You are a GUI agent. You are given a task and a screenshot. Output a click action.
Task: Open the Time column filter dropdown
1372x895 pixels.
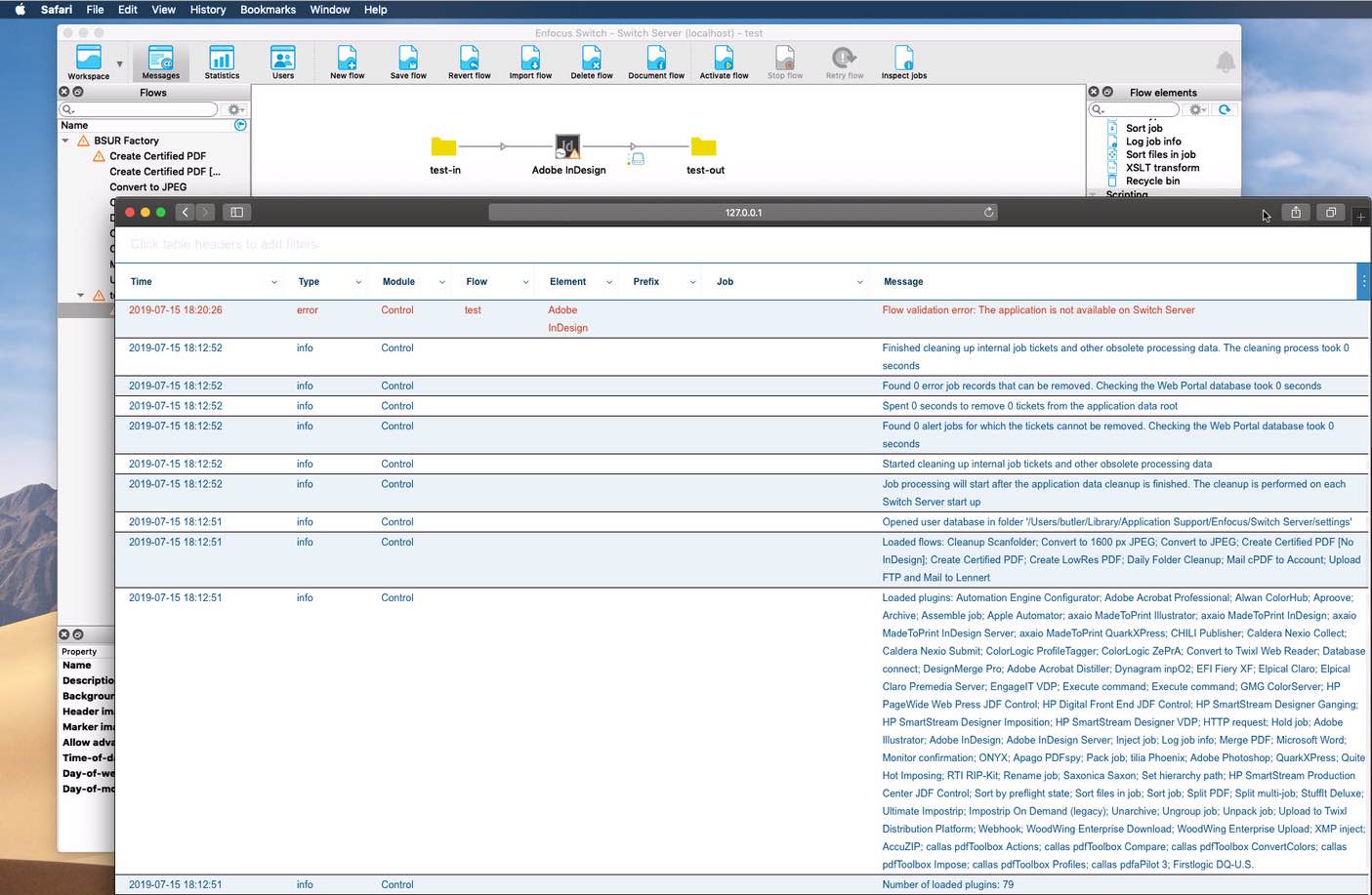click(273, 282)
